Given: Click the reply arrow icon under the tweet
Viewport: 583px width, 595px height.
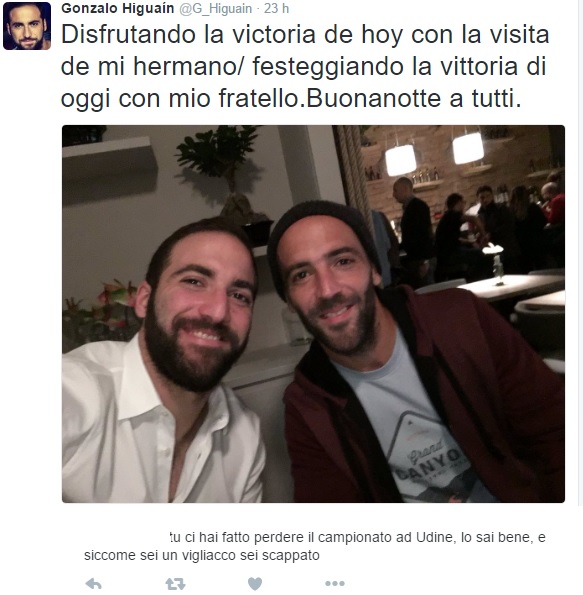Looking at the screenshot, I should (93, 583).
